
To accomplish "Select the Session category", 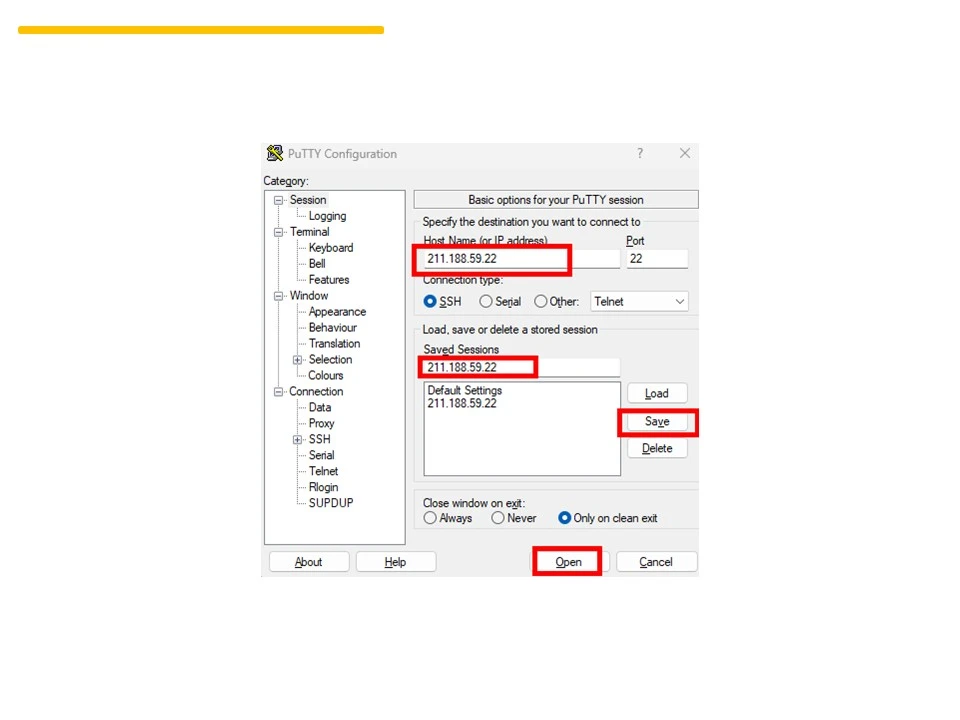I will click(x=308, y=200).
